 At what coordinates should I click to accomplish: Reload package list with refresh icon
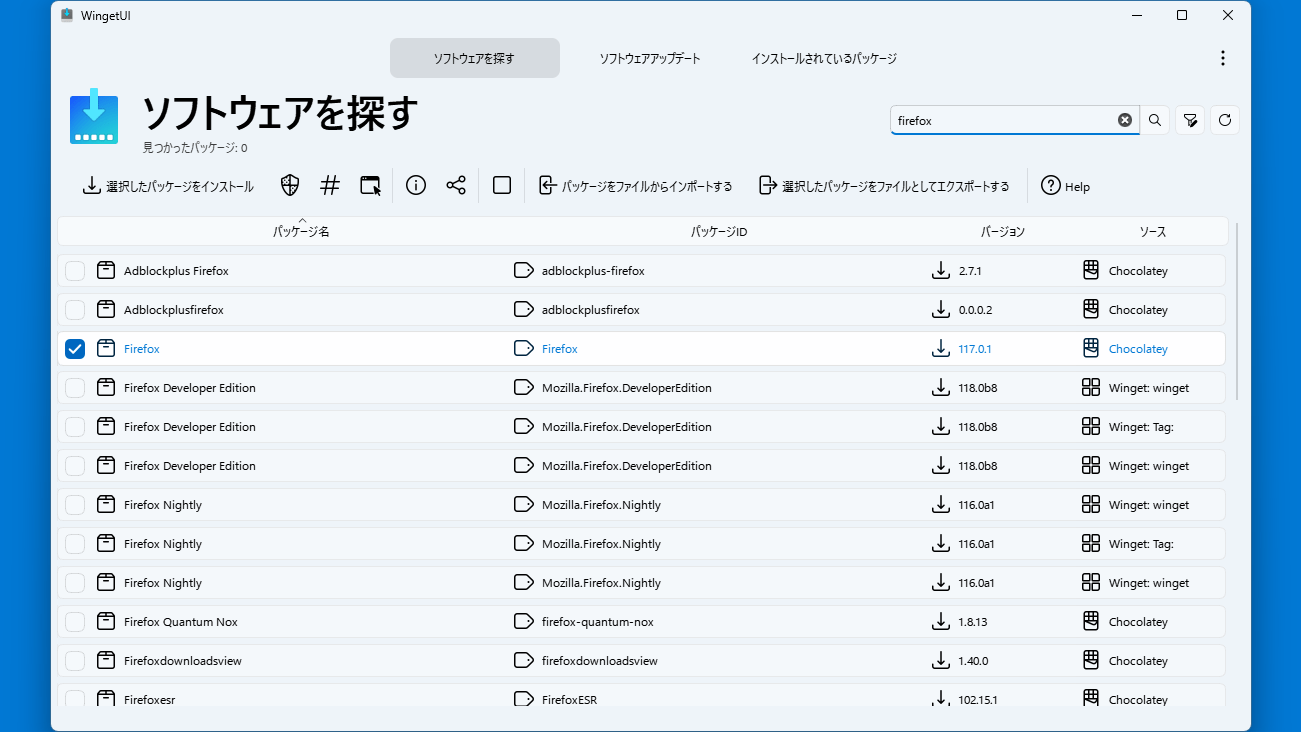tap(1225, 120)
